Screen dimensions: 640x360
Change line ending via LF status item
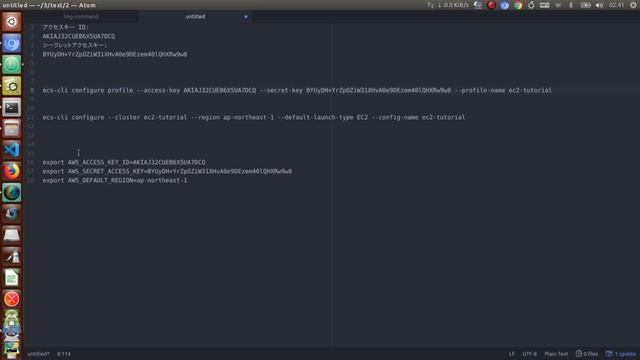(x=511, y=354)
